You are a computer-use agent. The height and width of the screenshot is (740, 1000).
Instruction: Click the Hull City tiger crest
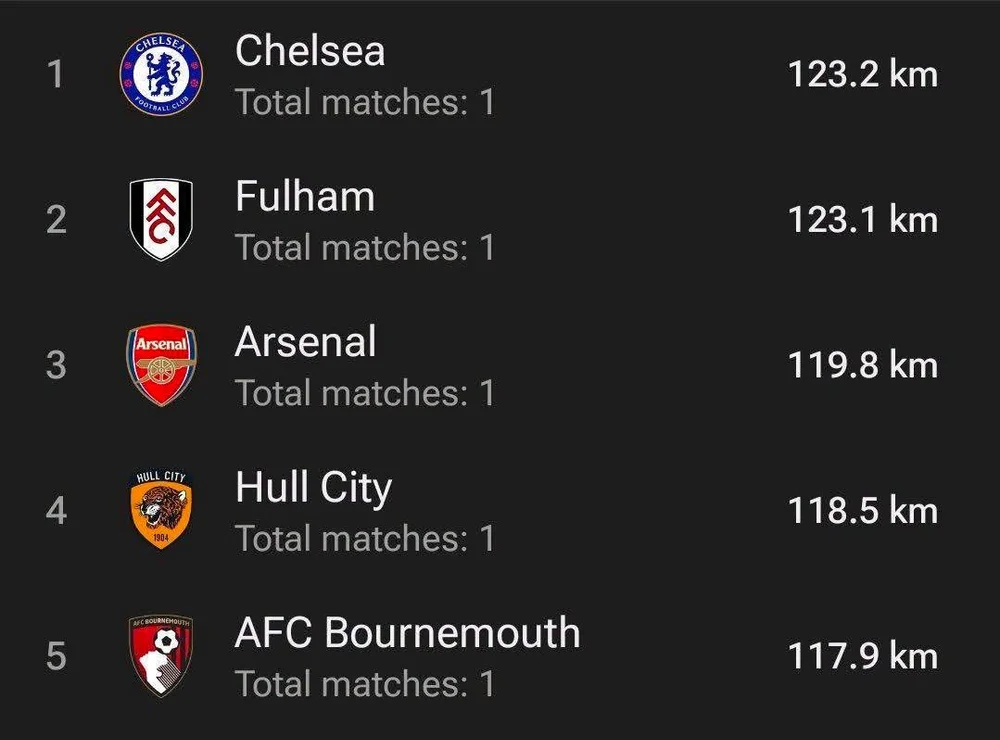(161, 510)
